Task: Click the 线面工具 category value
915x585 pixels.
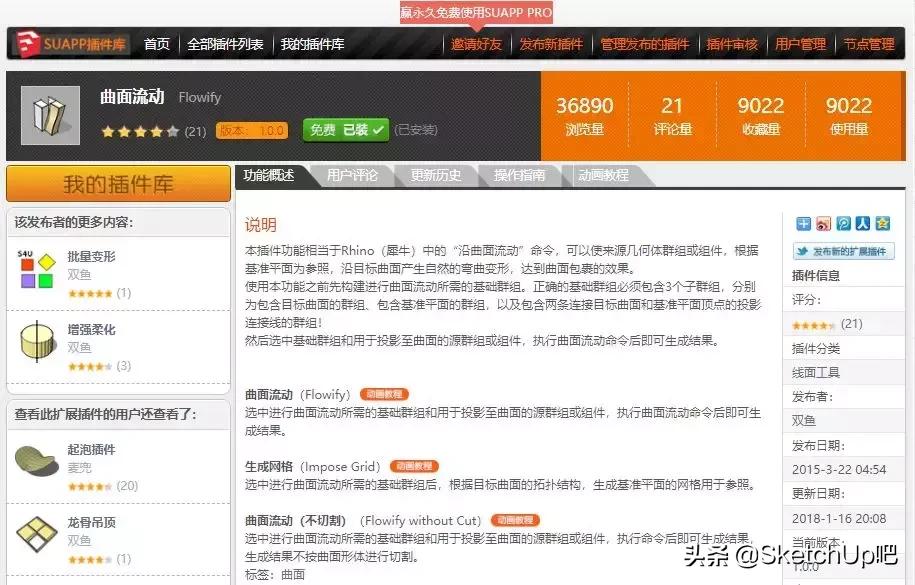Action: point(815,372)
